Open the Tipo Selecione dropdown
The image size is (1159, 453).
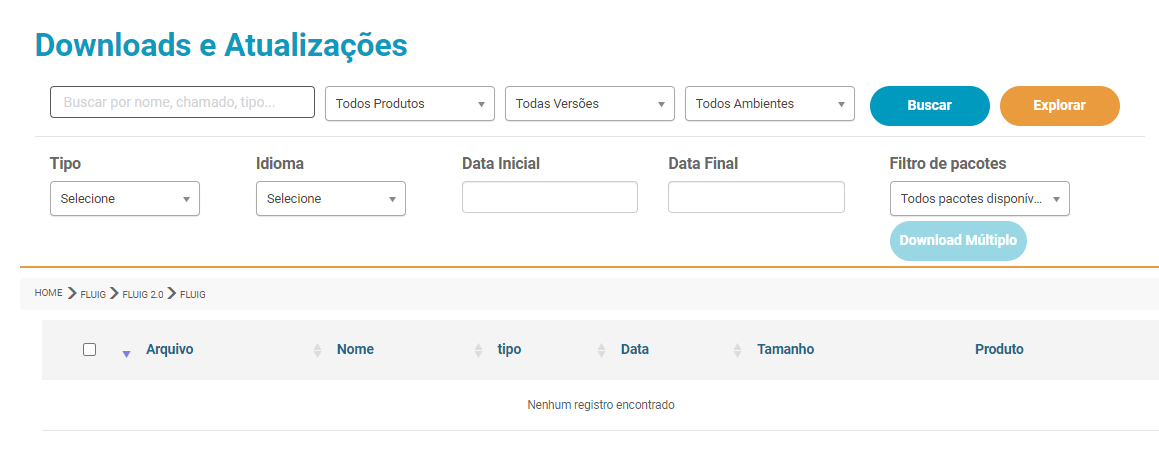[x=125, y=199]
